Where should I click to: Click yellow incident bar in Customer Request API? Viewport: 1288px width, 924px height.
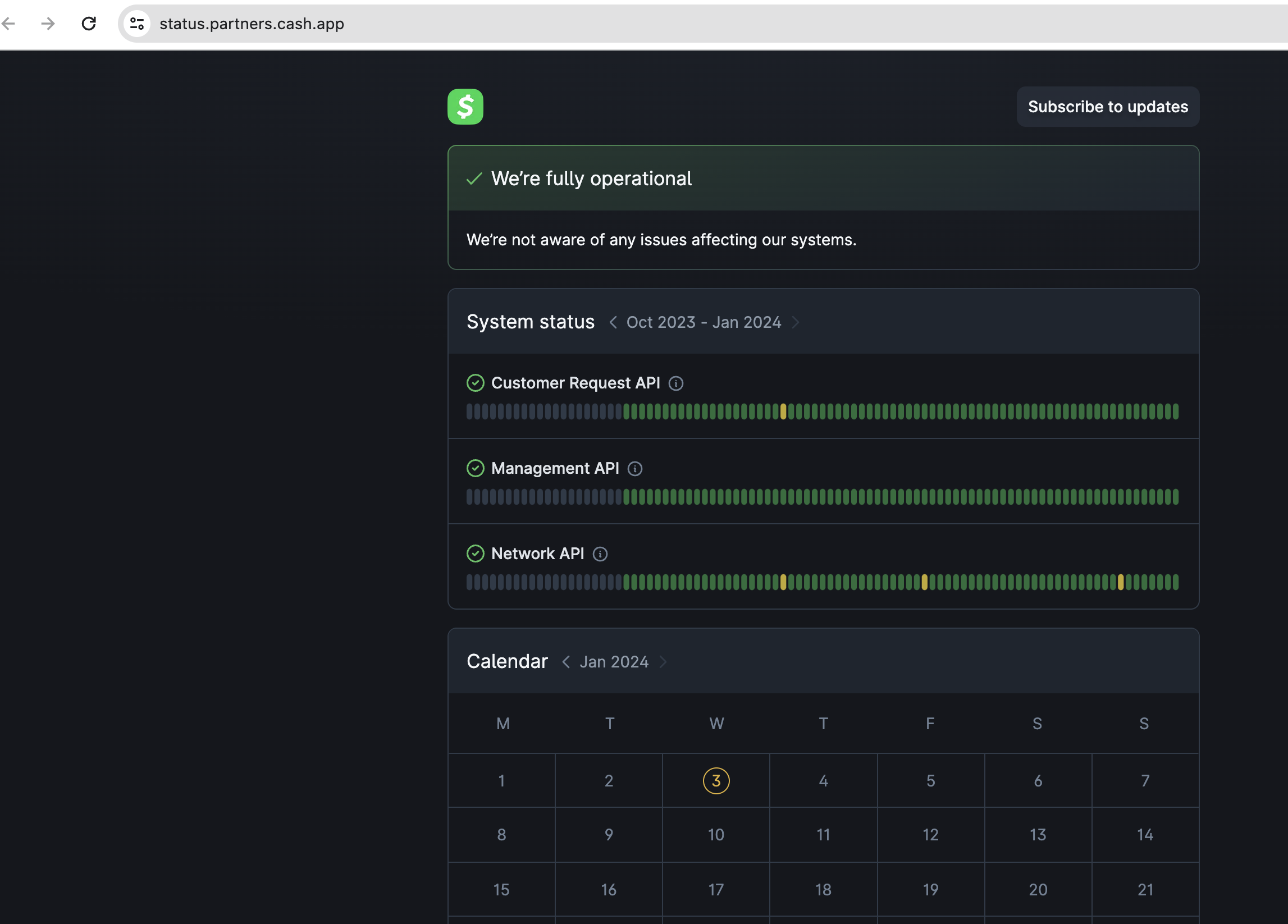(783, 411)
